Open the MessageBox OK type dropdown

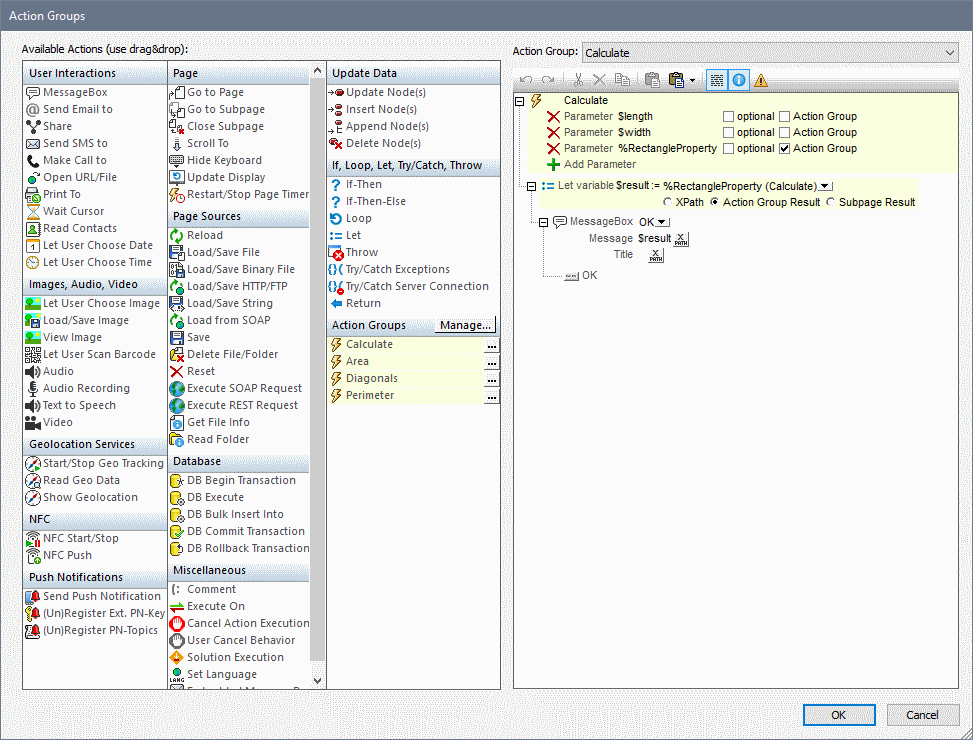pyautogui.click(x=662, y=222)
